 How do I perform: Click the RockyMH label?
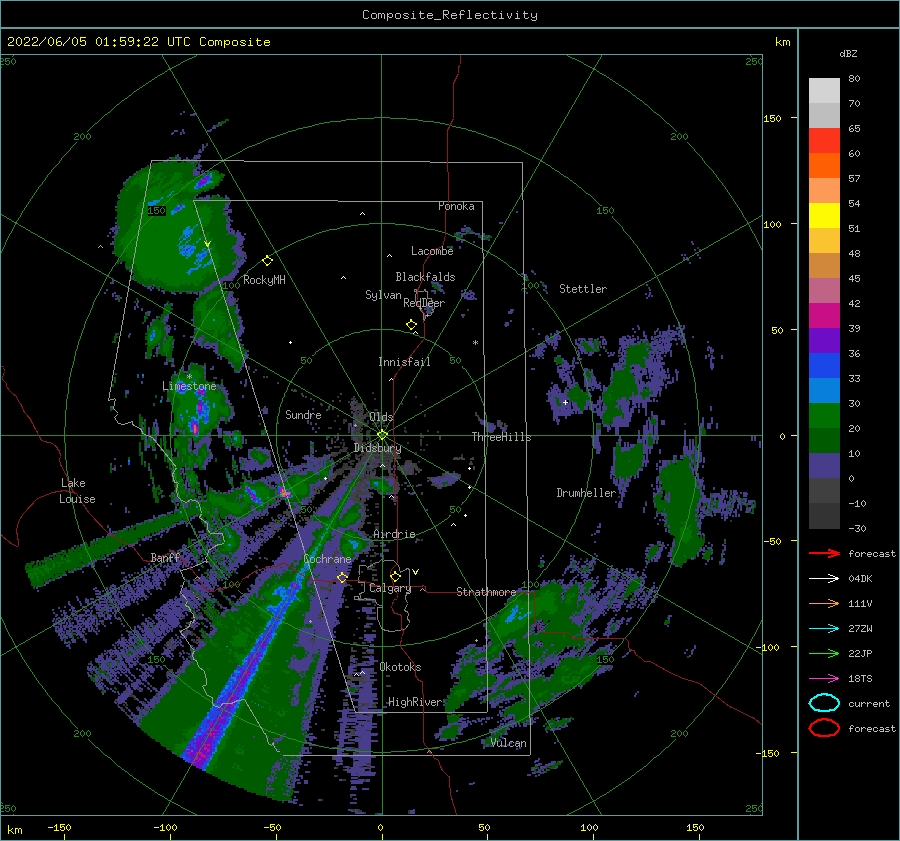pyautogui.click(x=264, y=280)
